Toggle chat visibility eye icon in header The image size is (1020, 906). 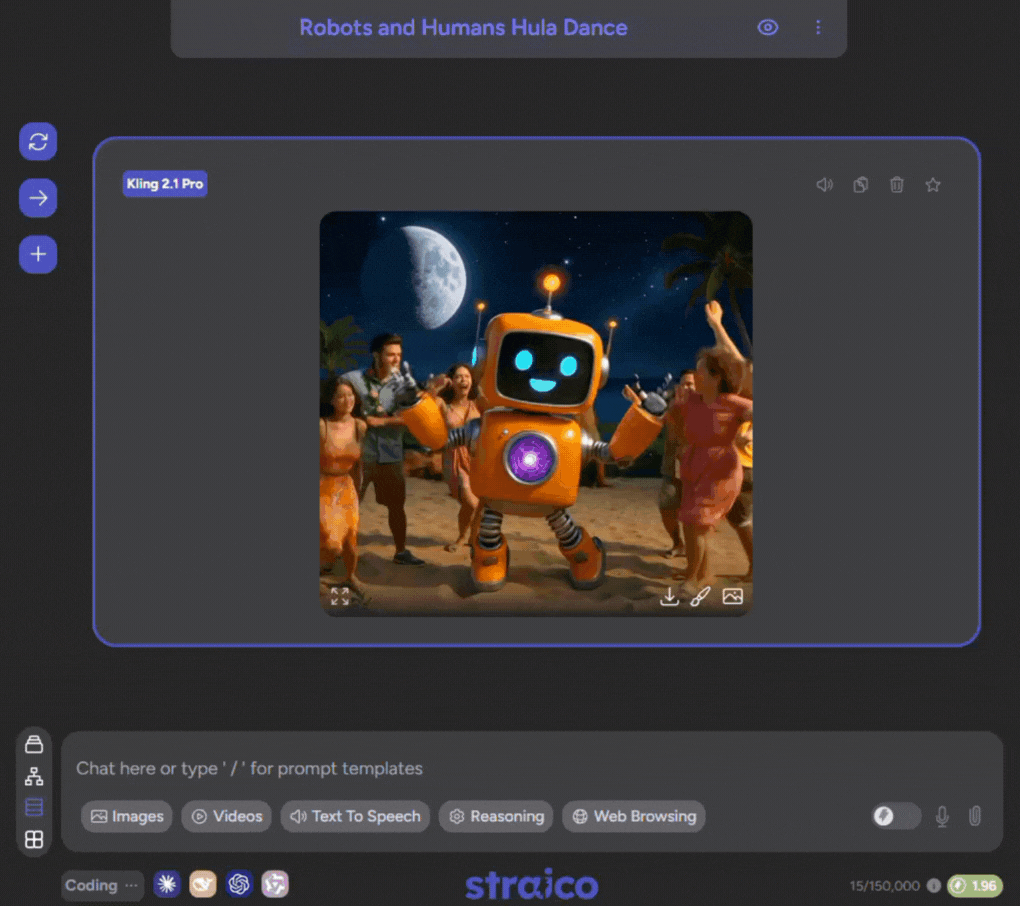tap(768, 27)
